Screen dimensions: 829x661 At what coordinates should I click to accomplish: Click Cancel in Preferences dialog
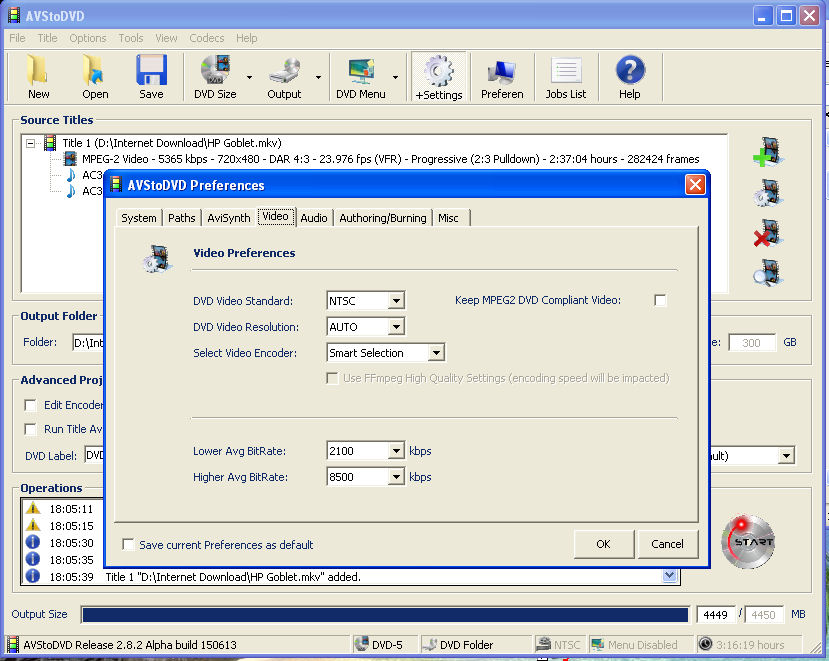(667, 544)
